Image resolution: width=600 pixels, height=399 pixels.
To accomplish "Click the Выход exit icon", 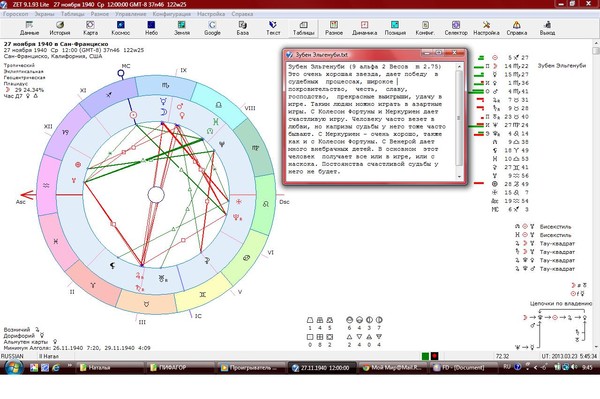I will tap(547, 28).
